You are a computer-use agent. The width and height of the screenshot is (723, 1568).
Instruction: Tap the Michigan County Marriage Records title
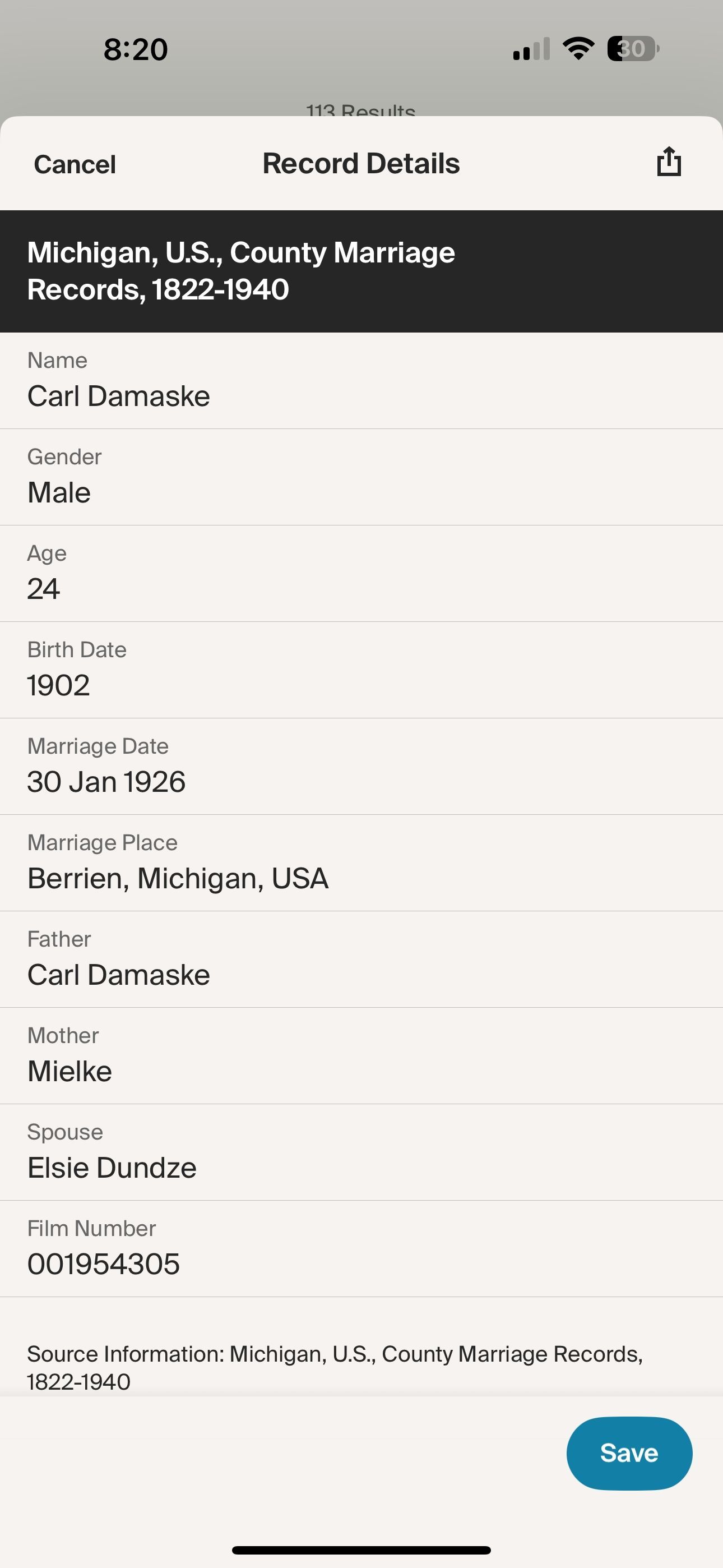pyautogui.click(x=241, y=270)
